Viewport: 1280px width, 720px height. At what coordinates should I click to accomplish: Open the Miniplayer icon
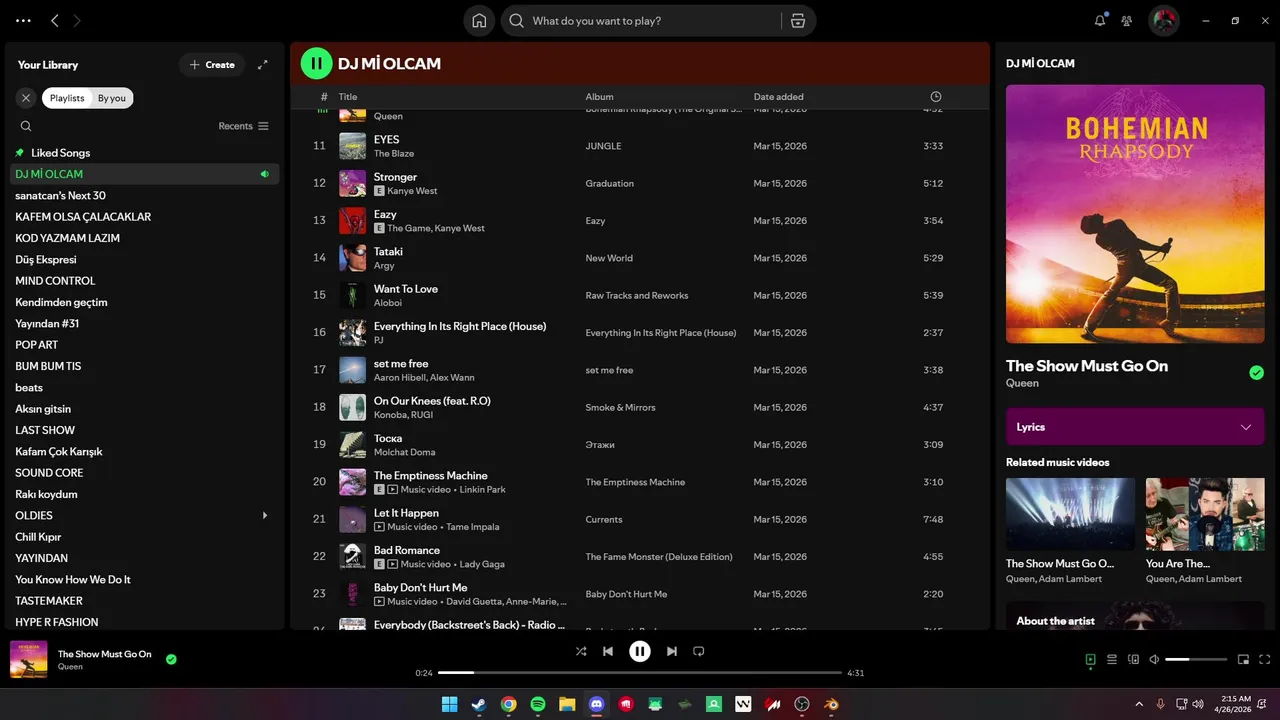(x=1244, y=660)
